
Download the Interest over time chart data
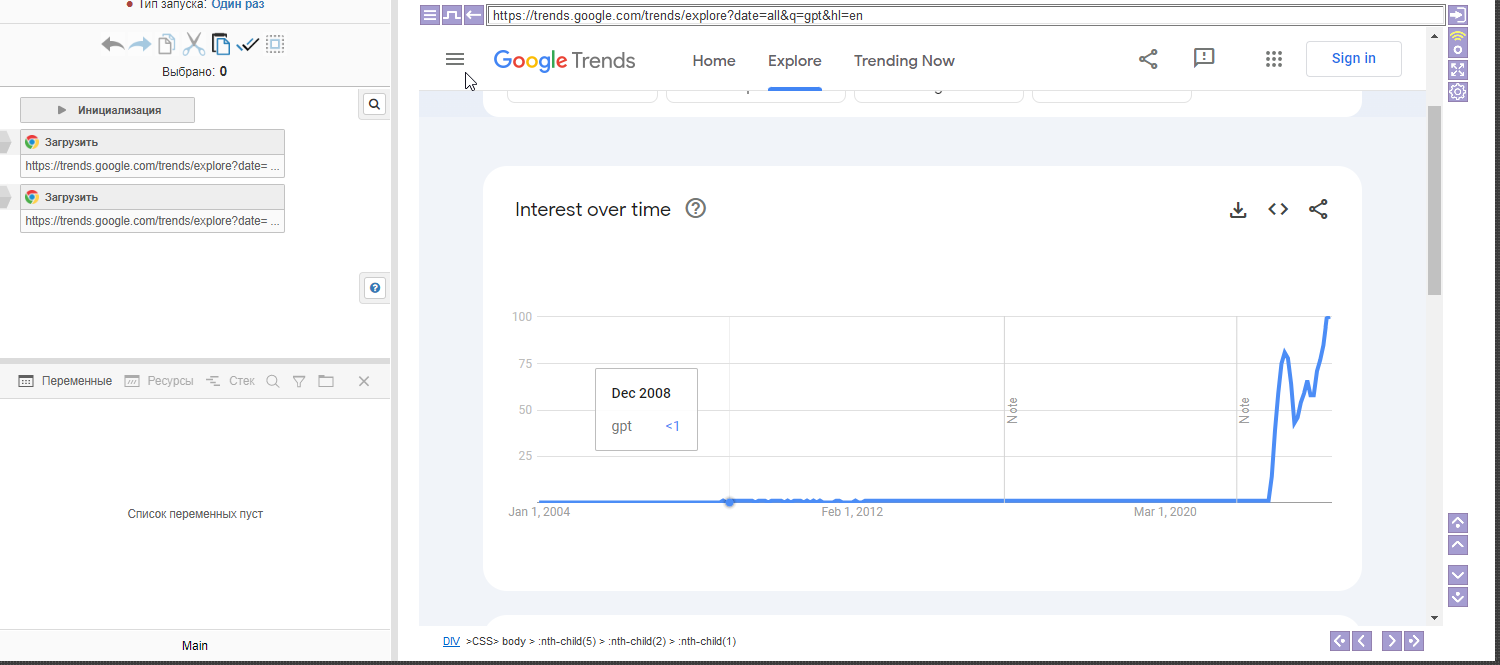(x=1238, y=210)
